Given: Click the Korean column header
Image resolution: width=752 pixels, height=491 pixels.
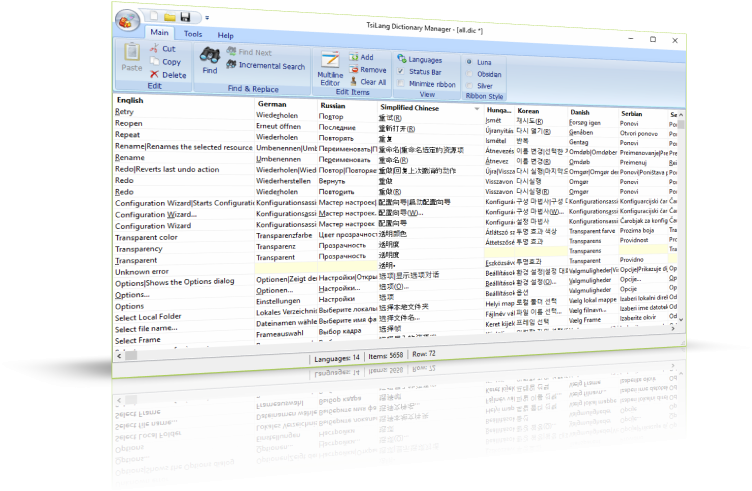Looking at the screenshot, I should [528, 111].
